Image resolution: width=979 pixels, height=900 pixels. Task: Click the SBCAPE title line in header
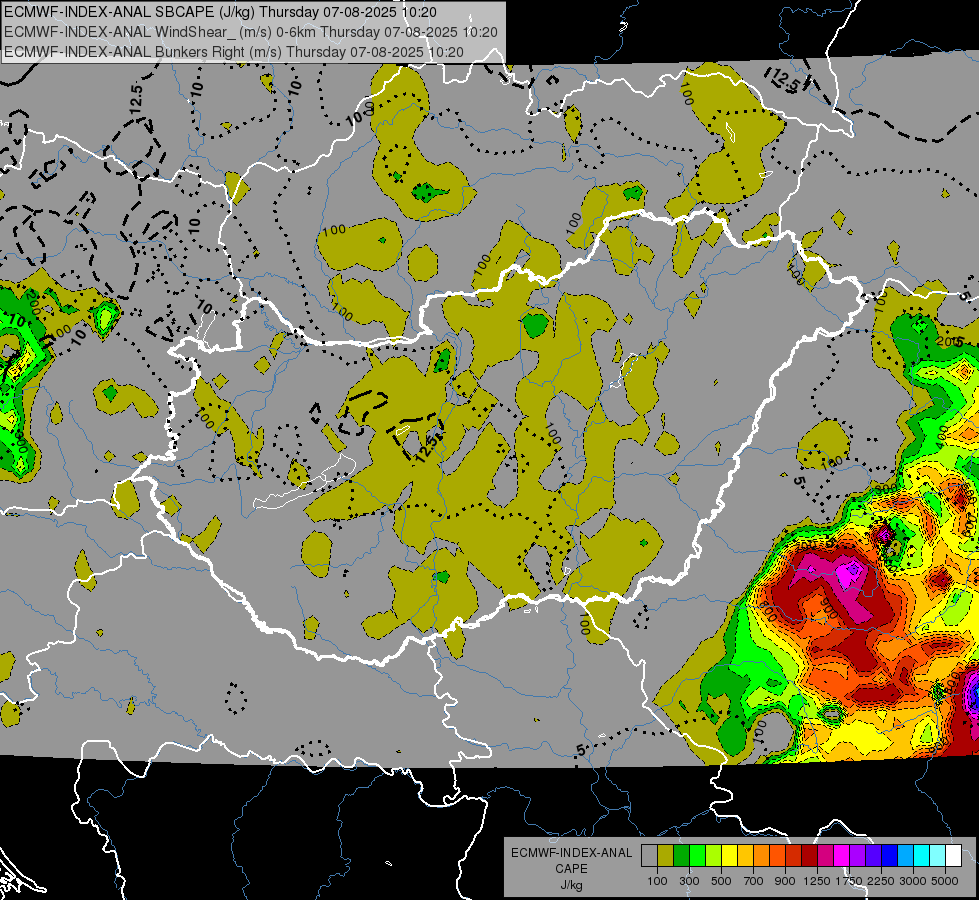tap(220, 12)
